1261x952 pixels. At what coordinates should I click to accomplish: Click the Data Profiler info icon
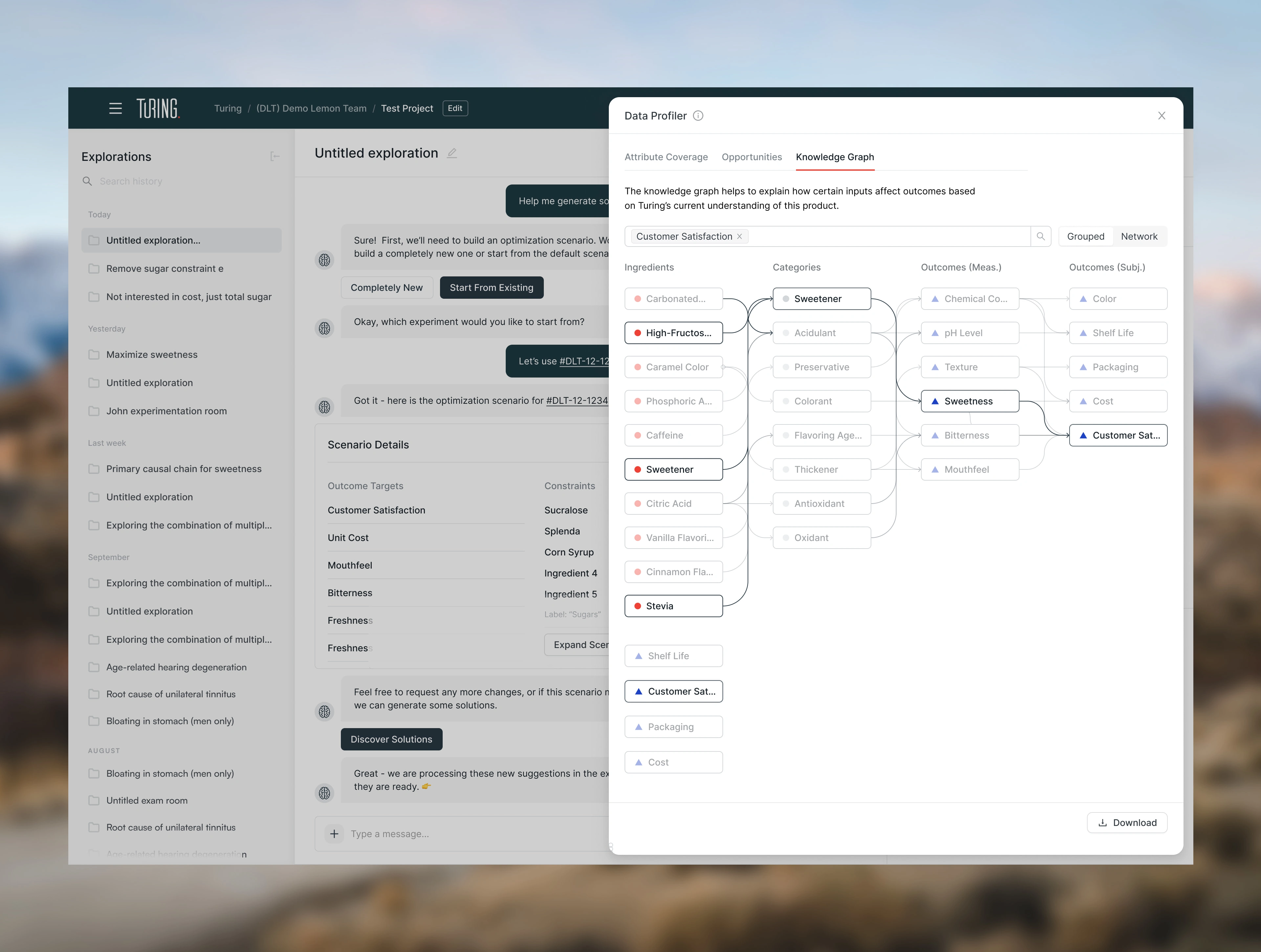click(698, 116)
